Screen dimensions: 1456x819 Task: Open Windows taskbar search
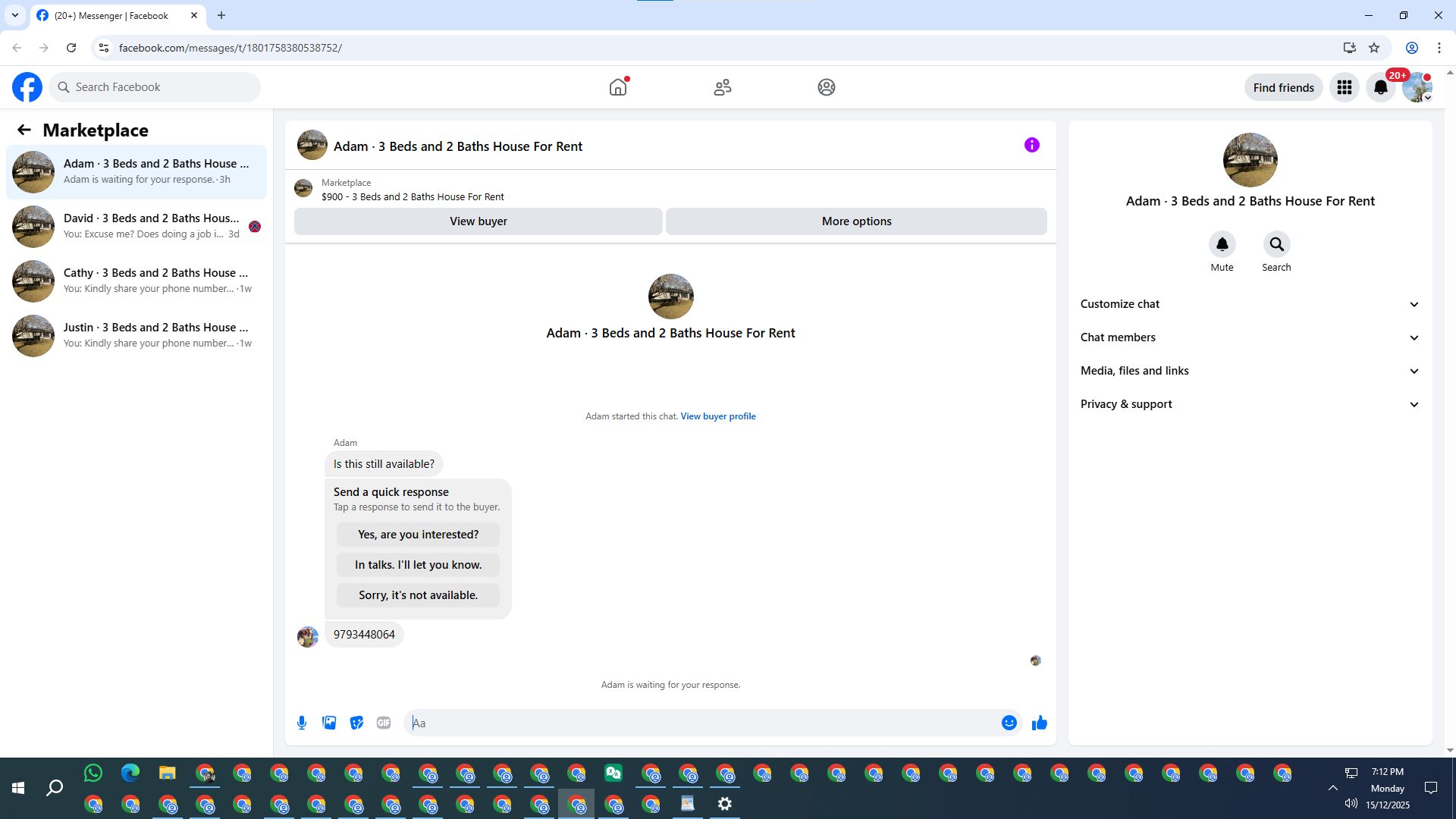pos(55,789)
